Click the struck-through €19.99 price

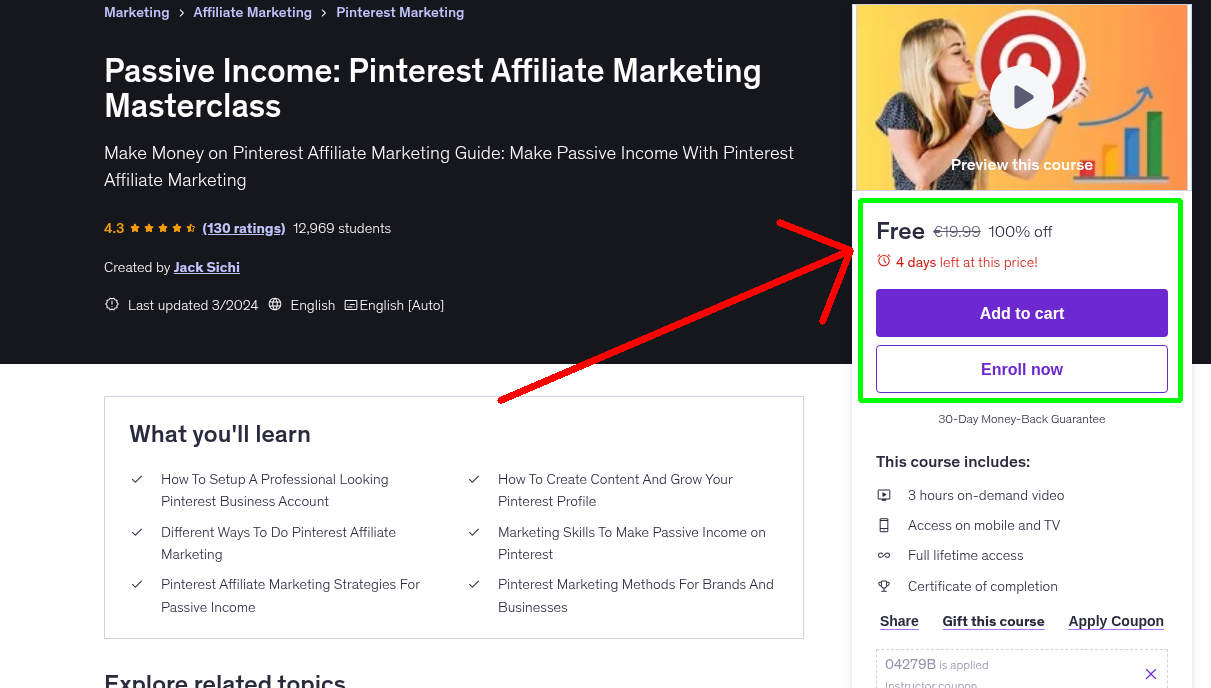[x=957, y=231]
